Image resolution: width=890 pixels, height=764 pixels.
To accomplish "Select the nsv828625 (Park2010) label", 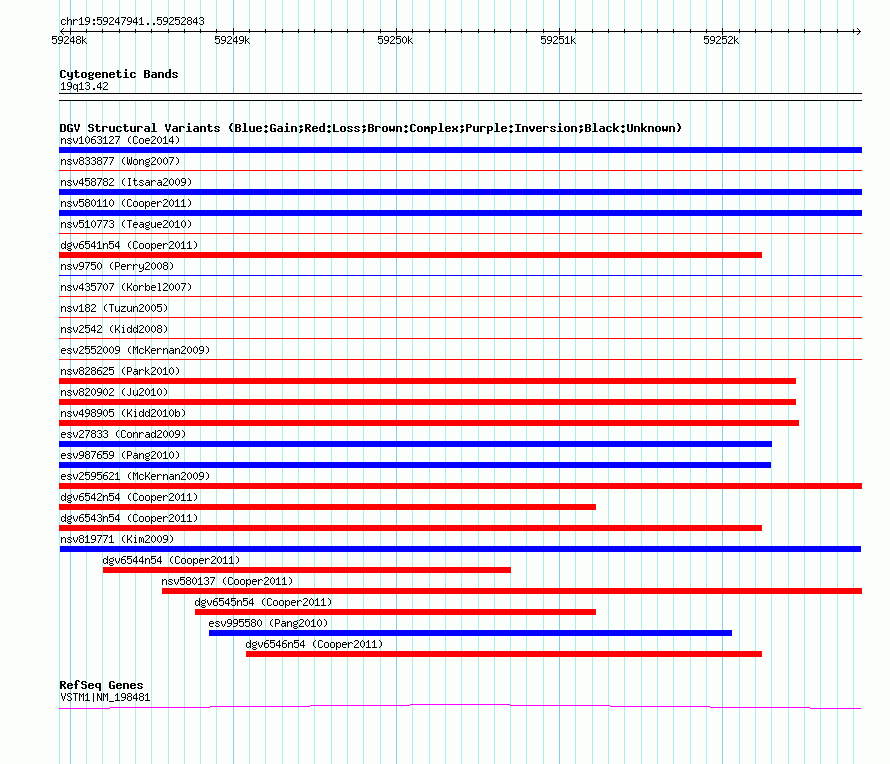I will coord(120,371).
